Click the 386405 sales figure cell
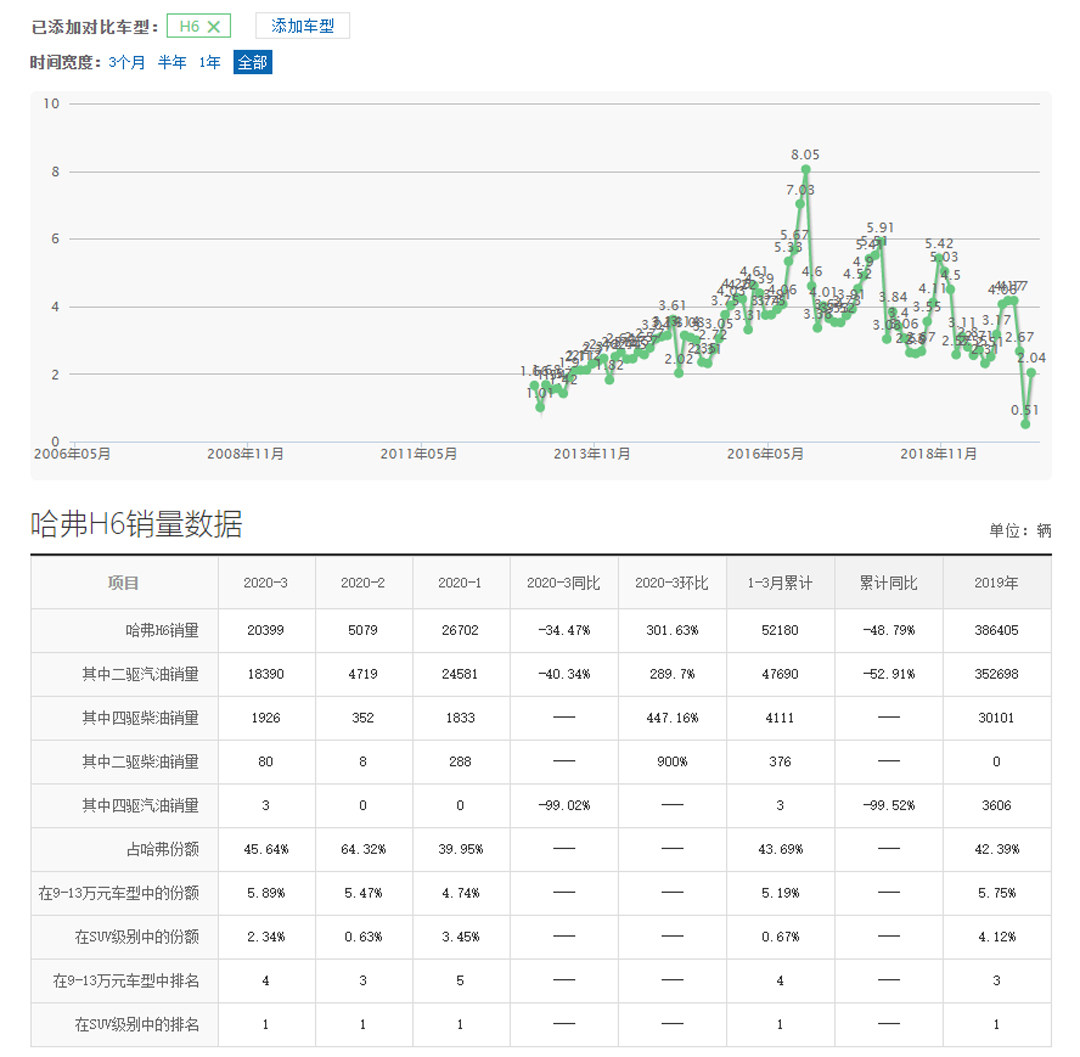Image resolution: width=1080 pixels, height=1057 pixels. pyautogui.click(x=996, y=630)
